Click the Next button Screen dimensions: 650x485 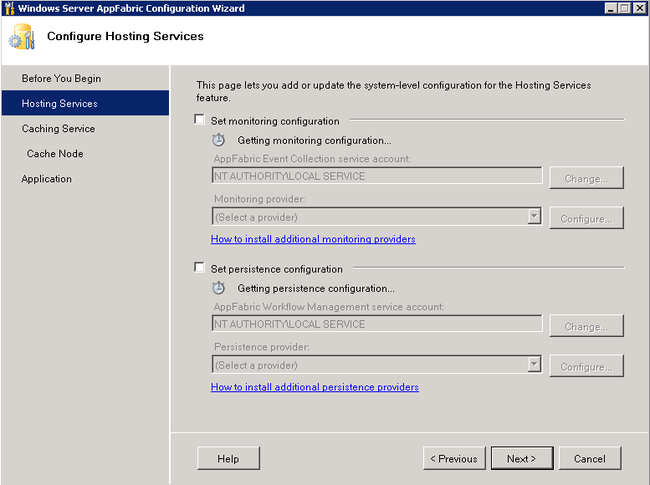522,458
